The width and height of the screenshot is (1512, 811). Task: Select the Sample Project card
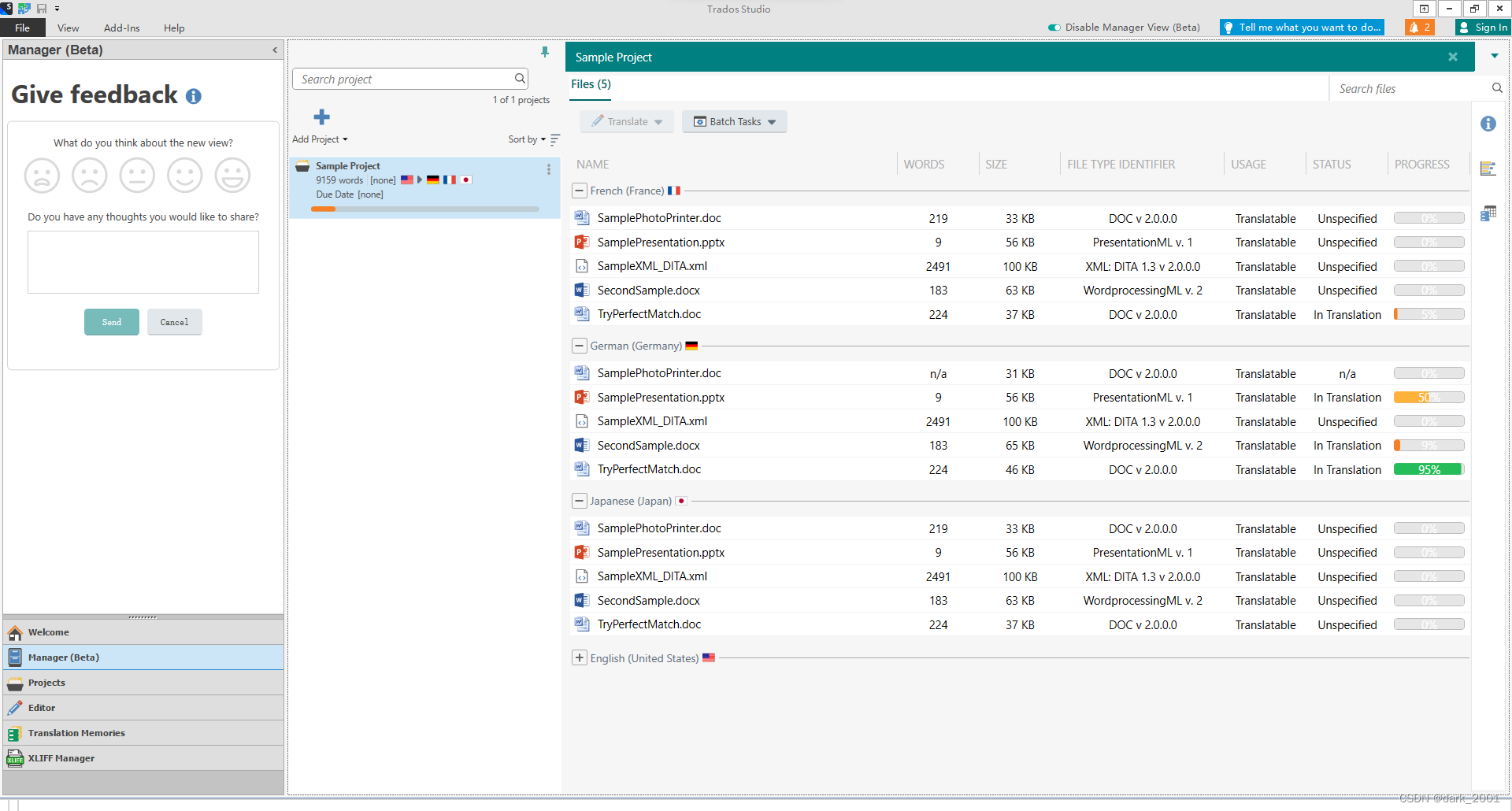pyautogui.click(x=425, y=187)
